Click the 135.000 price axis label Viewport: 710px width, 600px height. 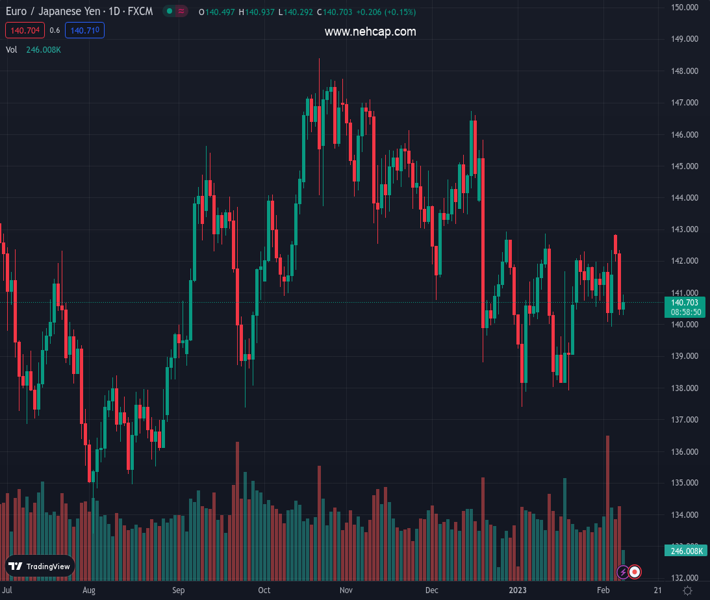point(685,483)
